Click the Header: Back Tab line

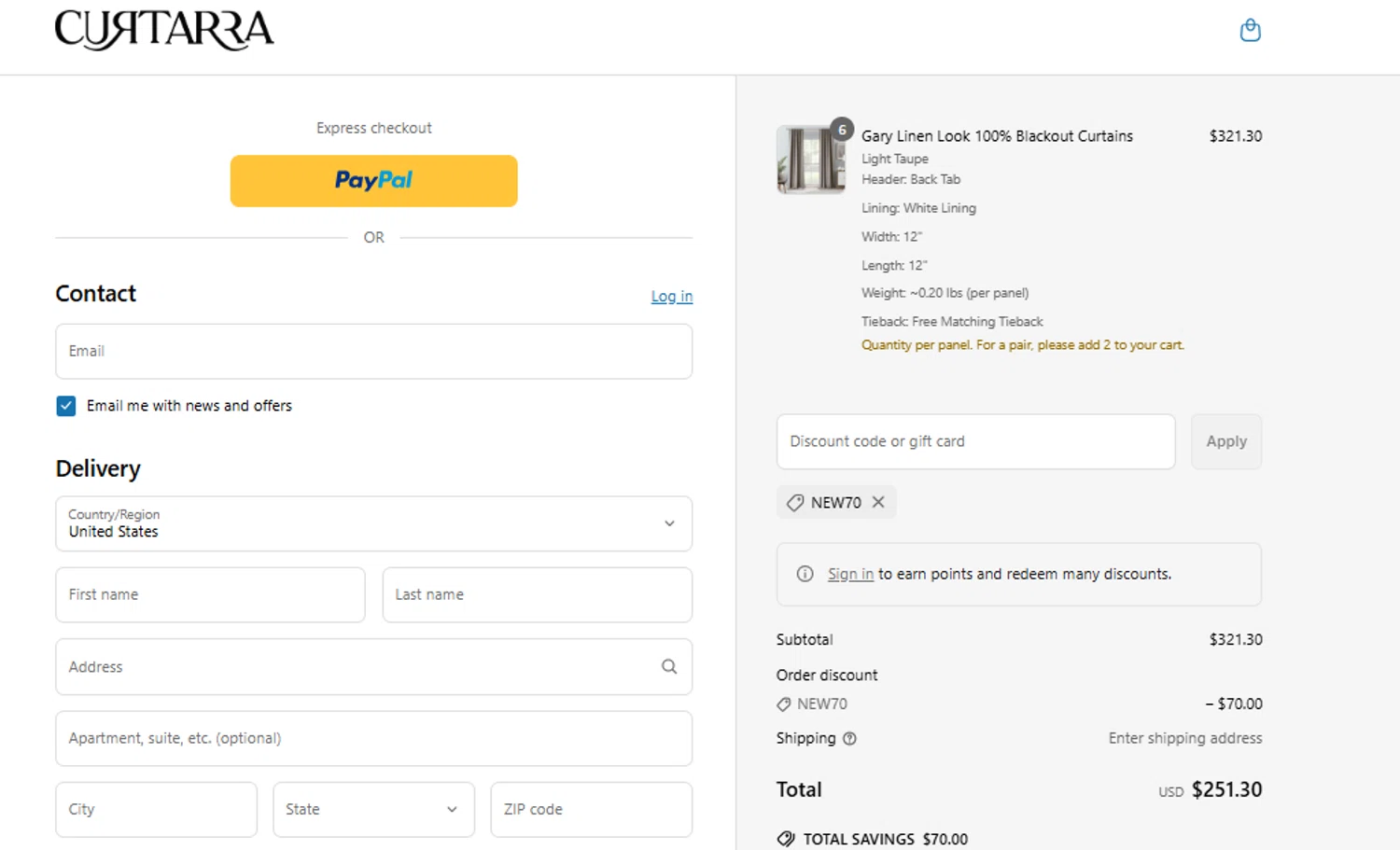click(911, 179)
